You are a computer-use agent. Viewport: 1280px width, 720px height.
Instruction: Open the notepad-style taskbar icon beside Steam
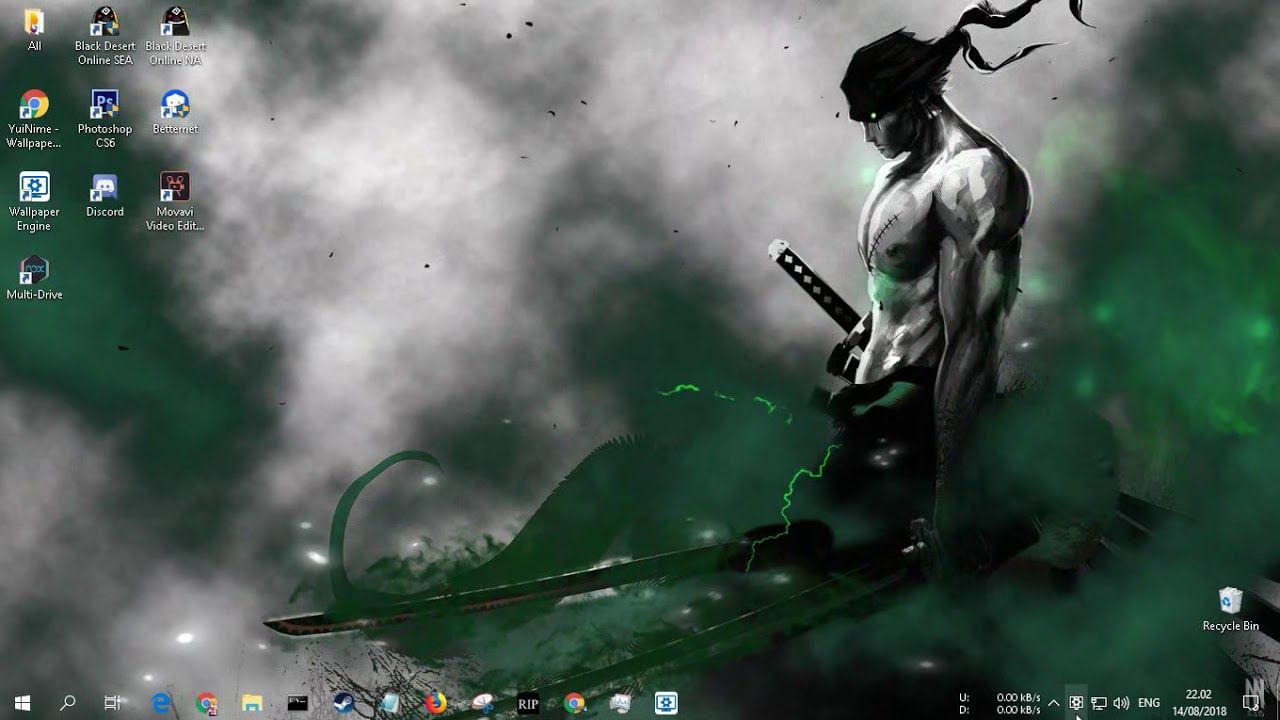point(390,703)
